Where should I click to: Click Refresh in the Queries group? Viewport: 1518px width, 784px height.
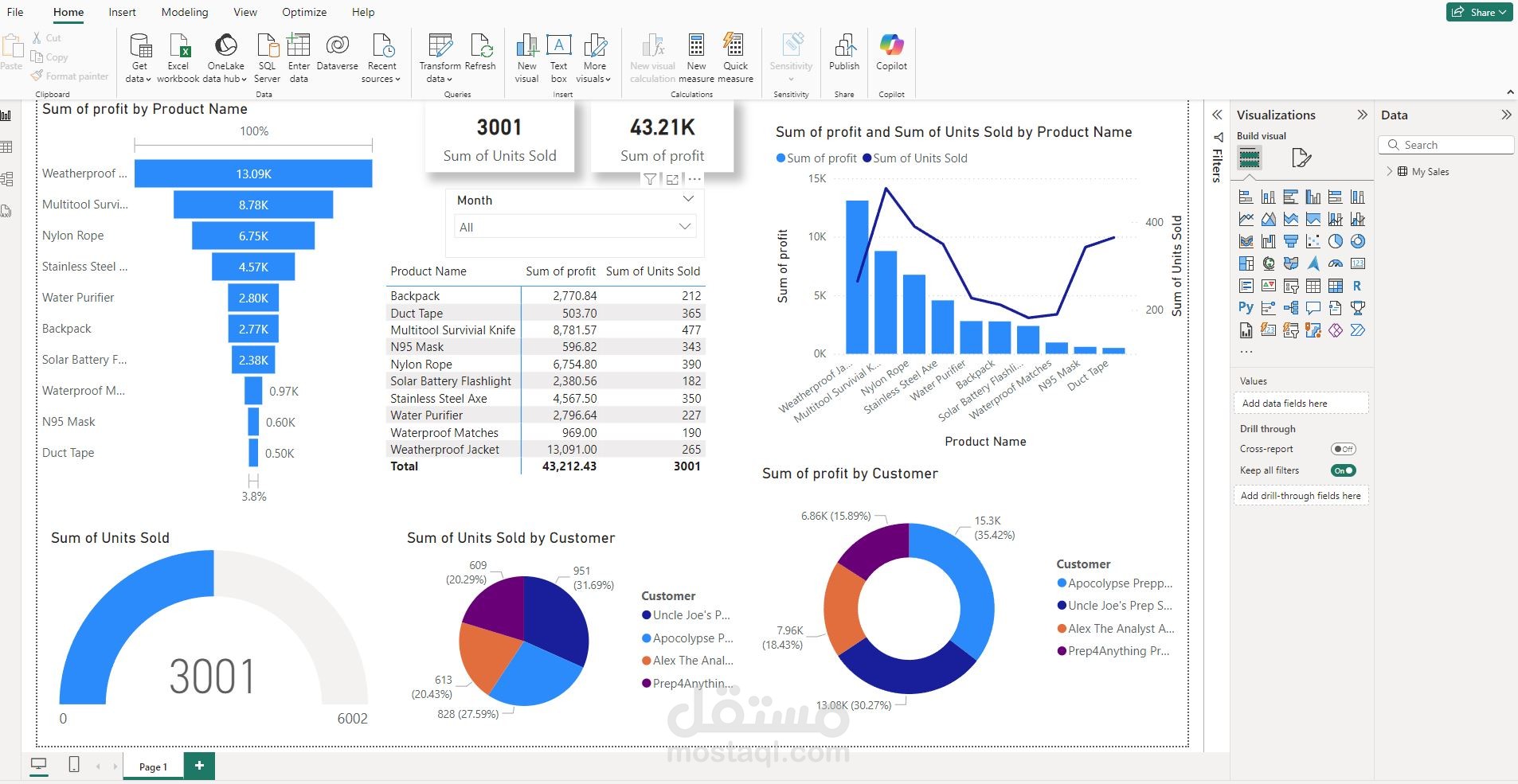click(x=480, y=54)
